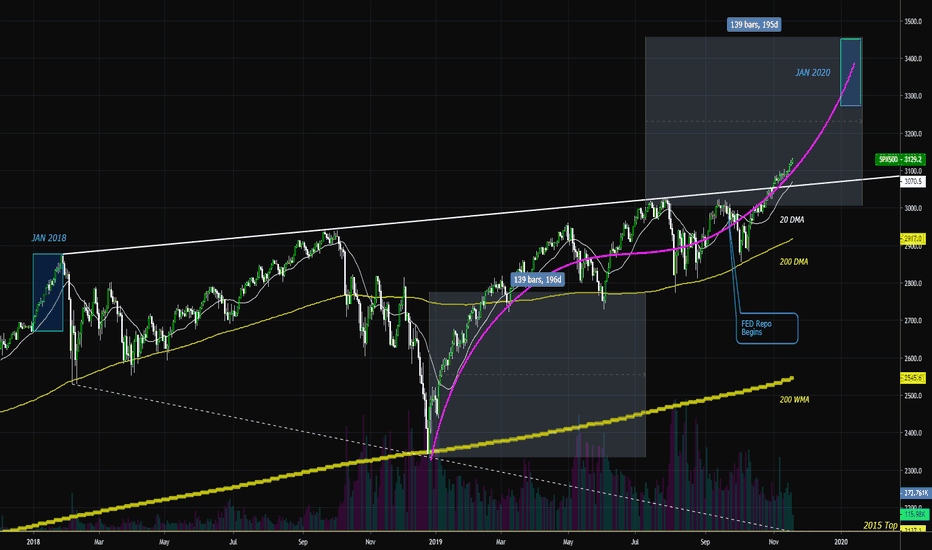
Task: Click the 2020 label on time axis
Action: pos(840,542)
